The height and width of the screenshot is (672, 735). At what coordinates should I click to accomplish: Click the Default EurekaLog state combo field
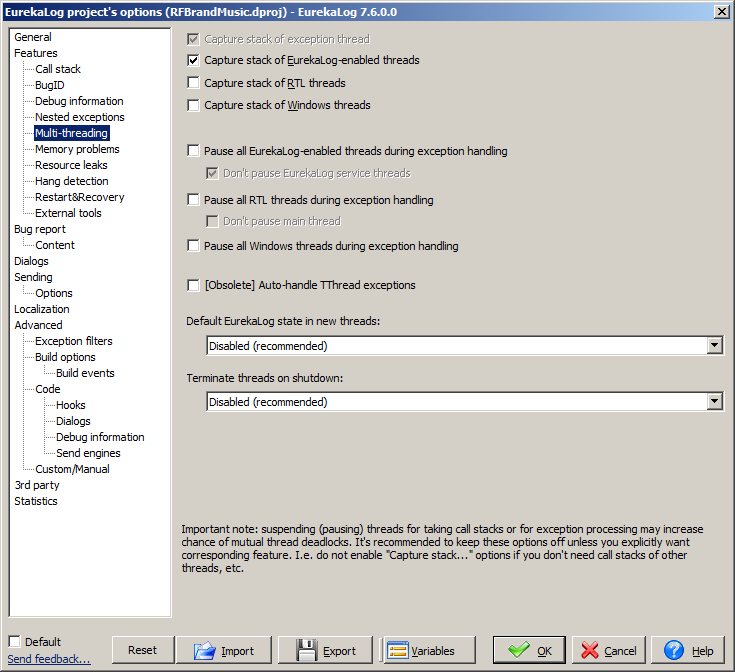pyautogui.click(x=465, y=346)
